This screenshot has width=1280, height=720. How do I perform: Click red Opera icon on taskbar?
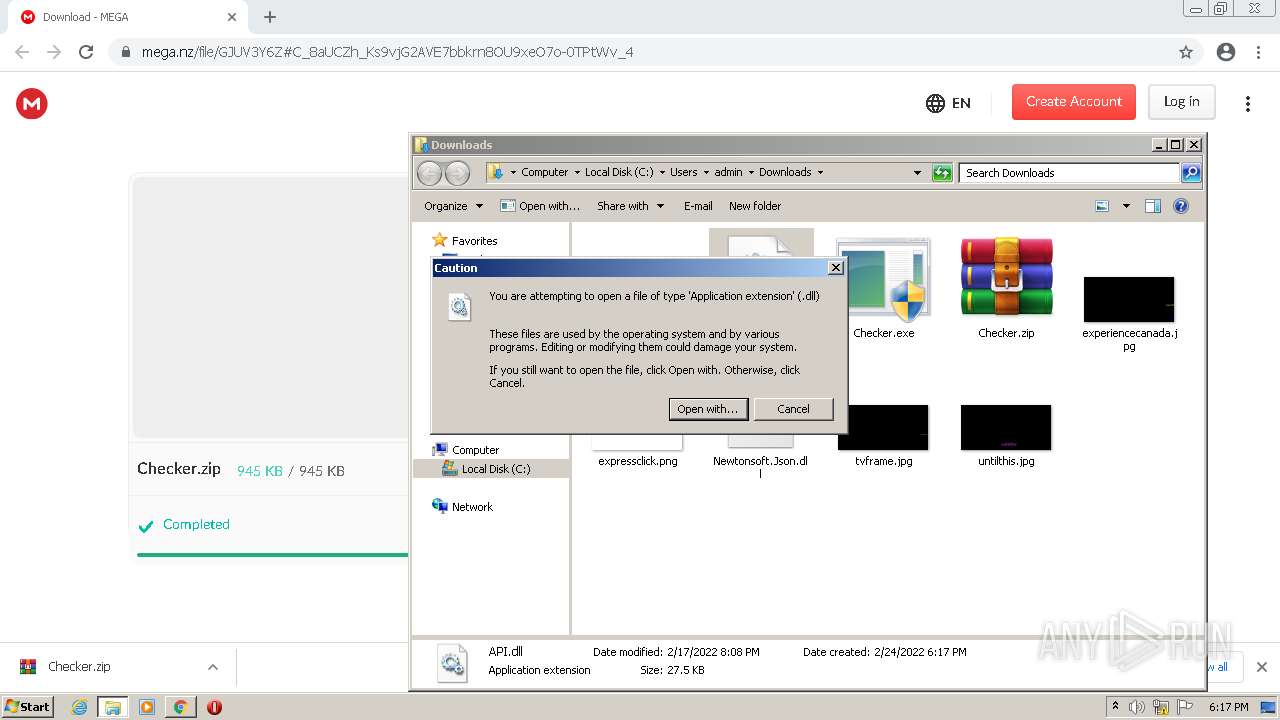point(214,707)
